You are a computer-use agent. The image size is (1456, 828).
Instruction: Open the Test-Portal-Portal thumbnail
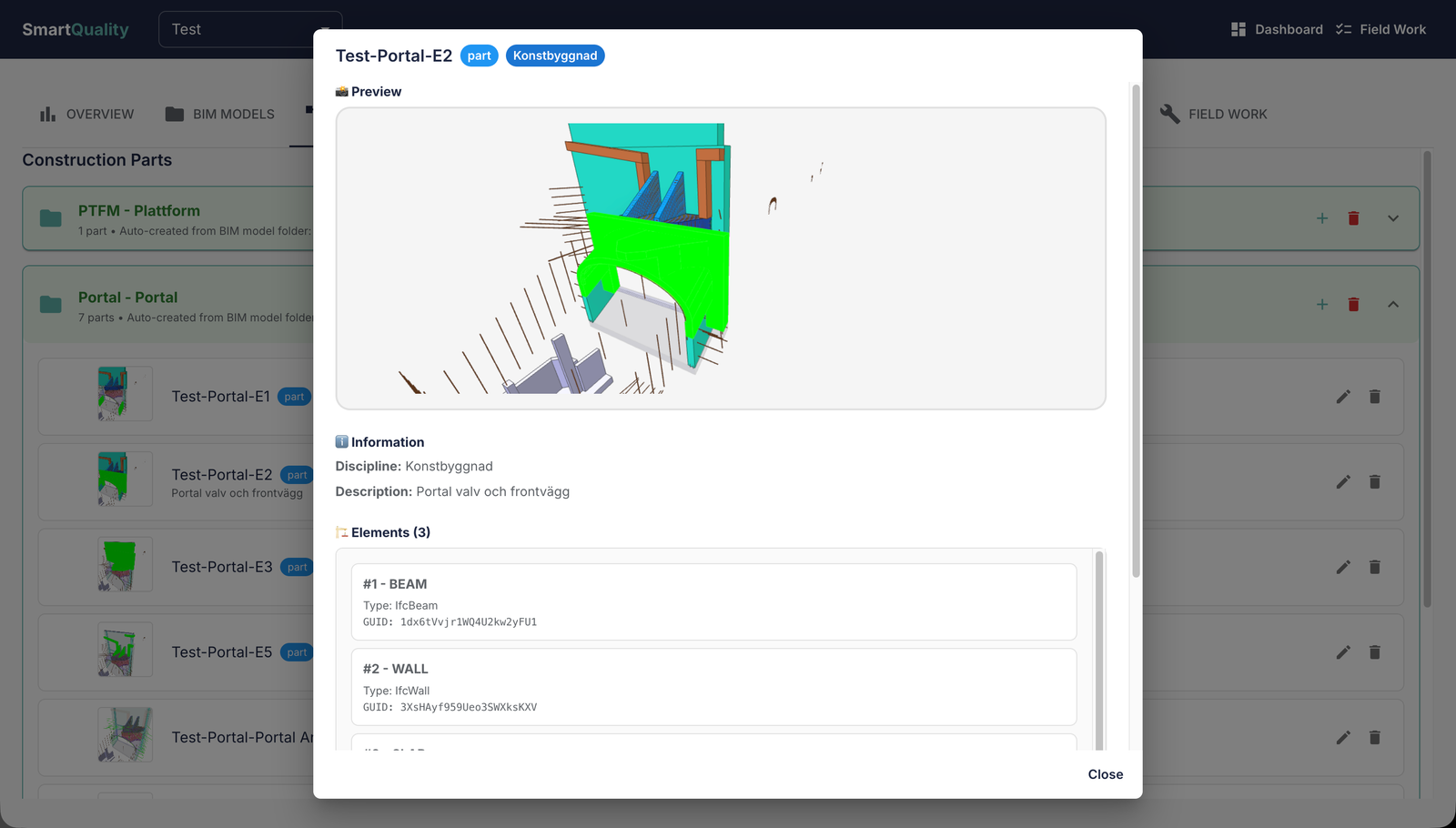(x=125, y=735)
